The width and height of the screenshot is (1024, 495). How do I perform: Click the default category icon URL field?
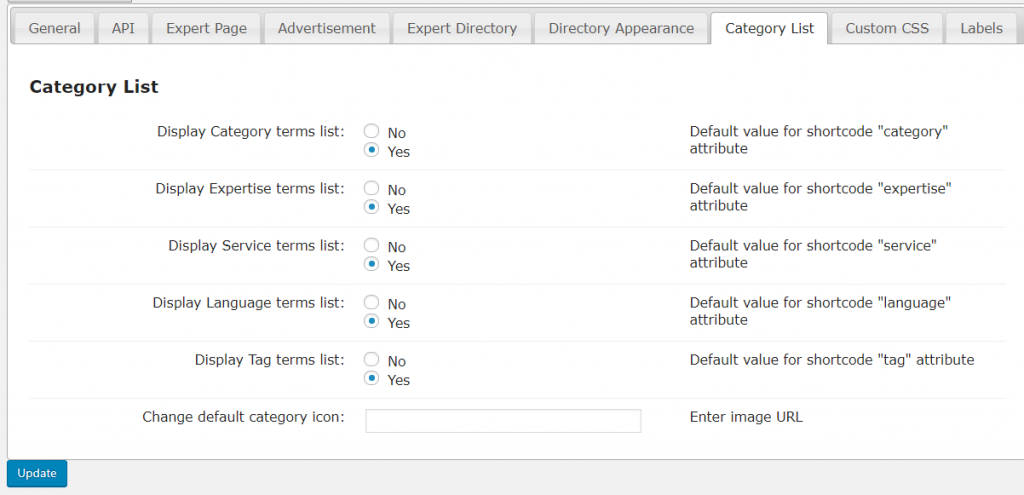(x=503, y=421)
